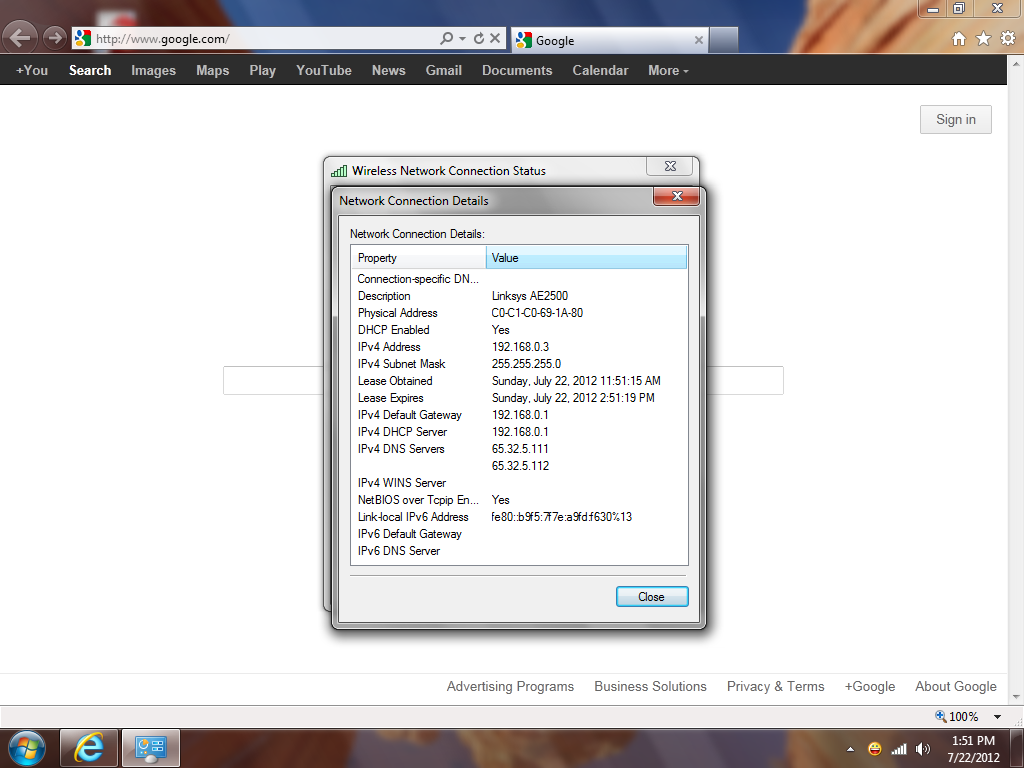
Task: Click the Forward navigation arrow
Action: [x=54, y=39]
